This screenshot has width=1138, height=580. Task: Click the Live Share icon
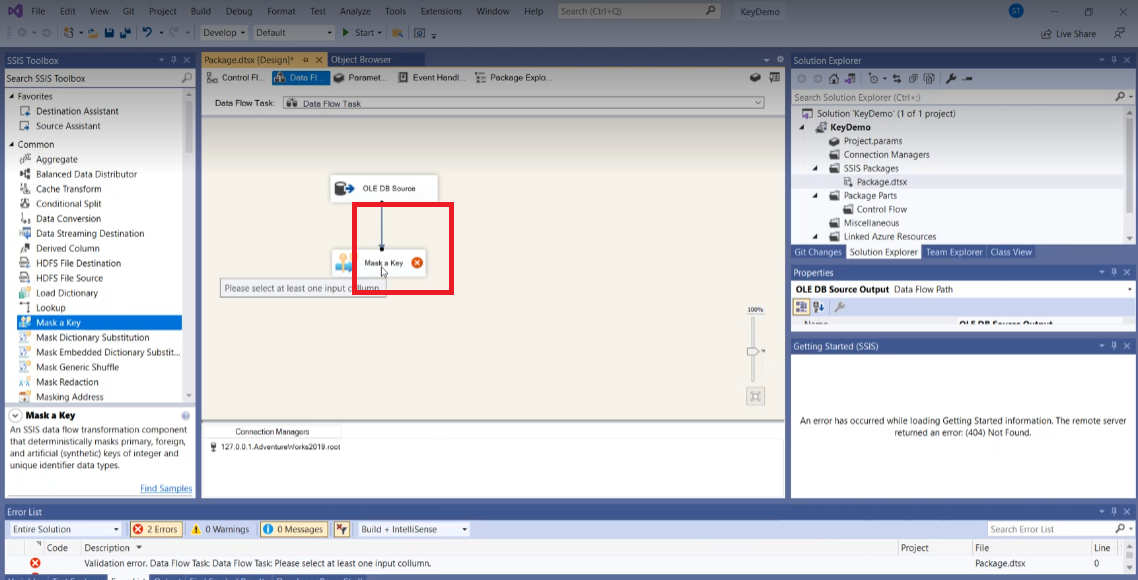tap(1047, 33)
